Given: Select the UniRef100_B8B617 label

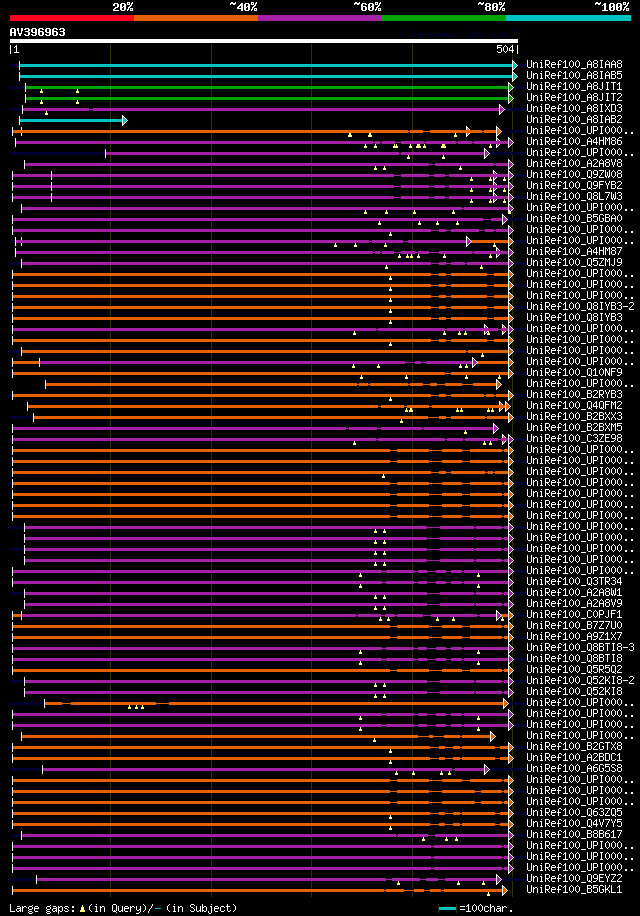Looking at the screenshot, I should [574, 835].
